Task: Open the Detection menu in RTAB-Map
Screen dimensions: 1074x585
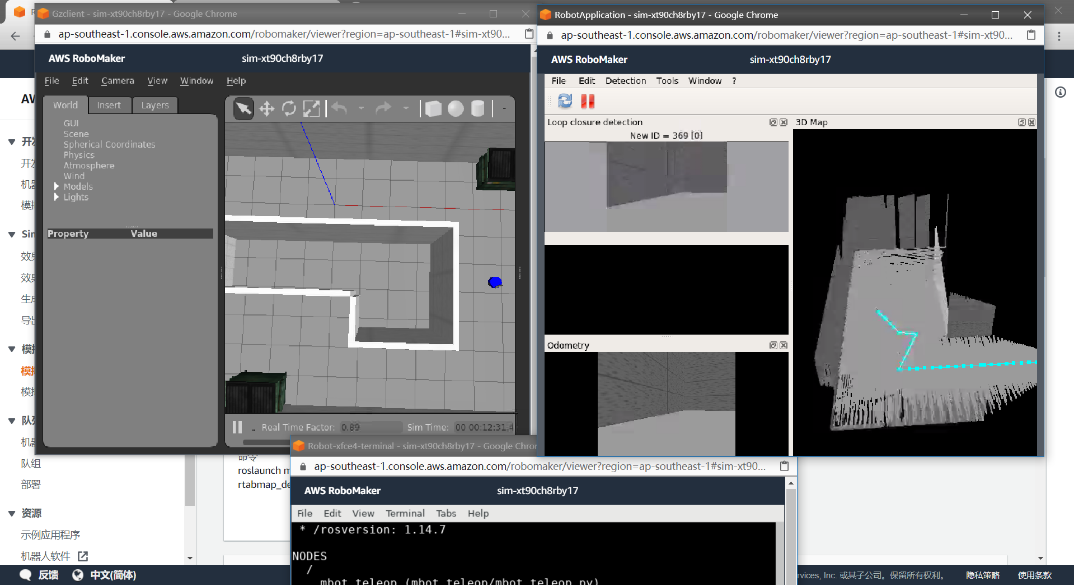Action: tap(626, 81)
